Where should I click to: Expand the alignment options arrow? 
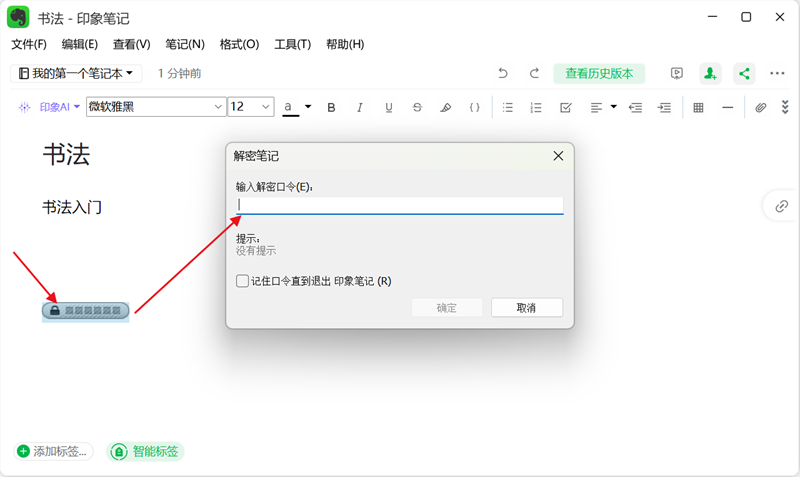pyautogui.click(x=614, y=107)
